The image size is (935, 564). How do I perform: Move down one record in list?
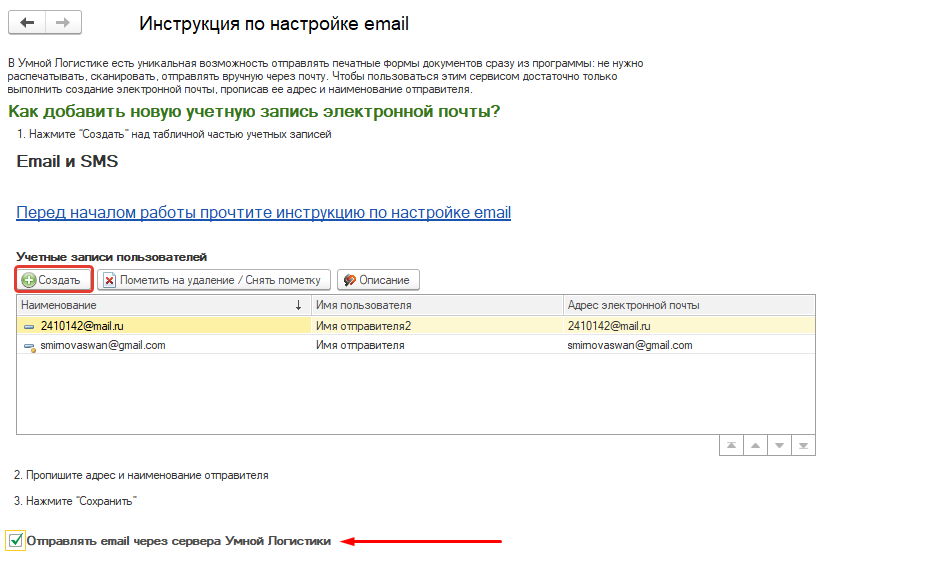[x=779, y=444]
